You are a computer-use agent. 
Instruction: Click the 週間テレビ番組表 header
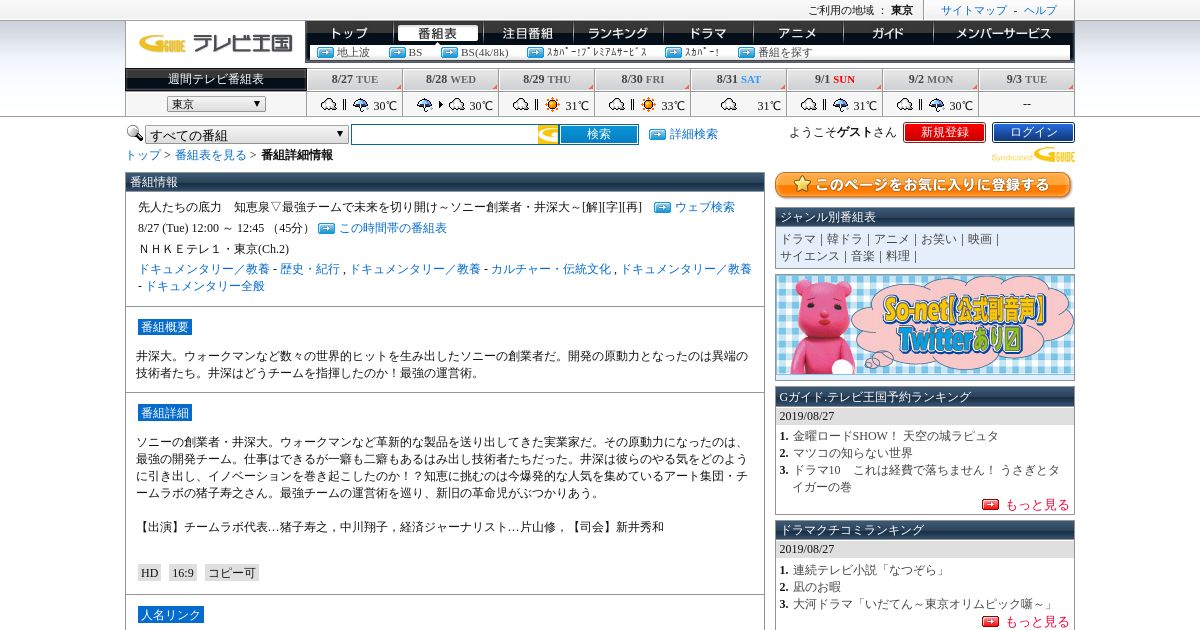(x=216, y=79)
